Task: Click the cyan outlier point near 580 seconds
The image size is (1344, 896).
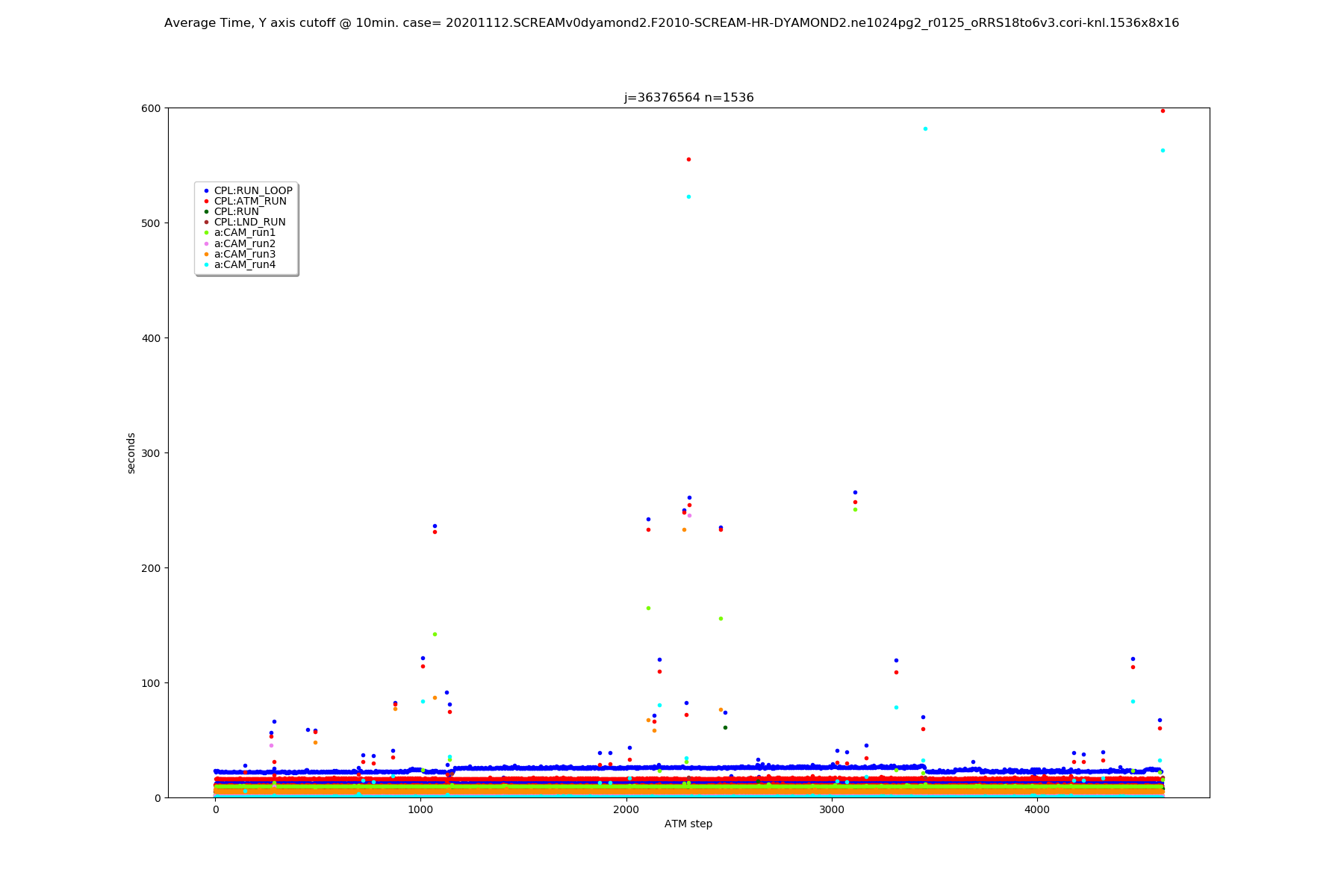Action: pyautogui.click(x=925, y=129)
